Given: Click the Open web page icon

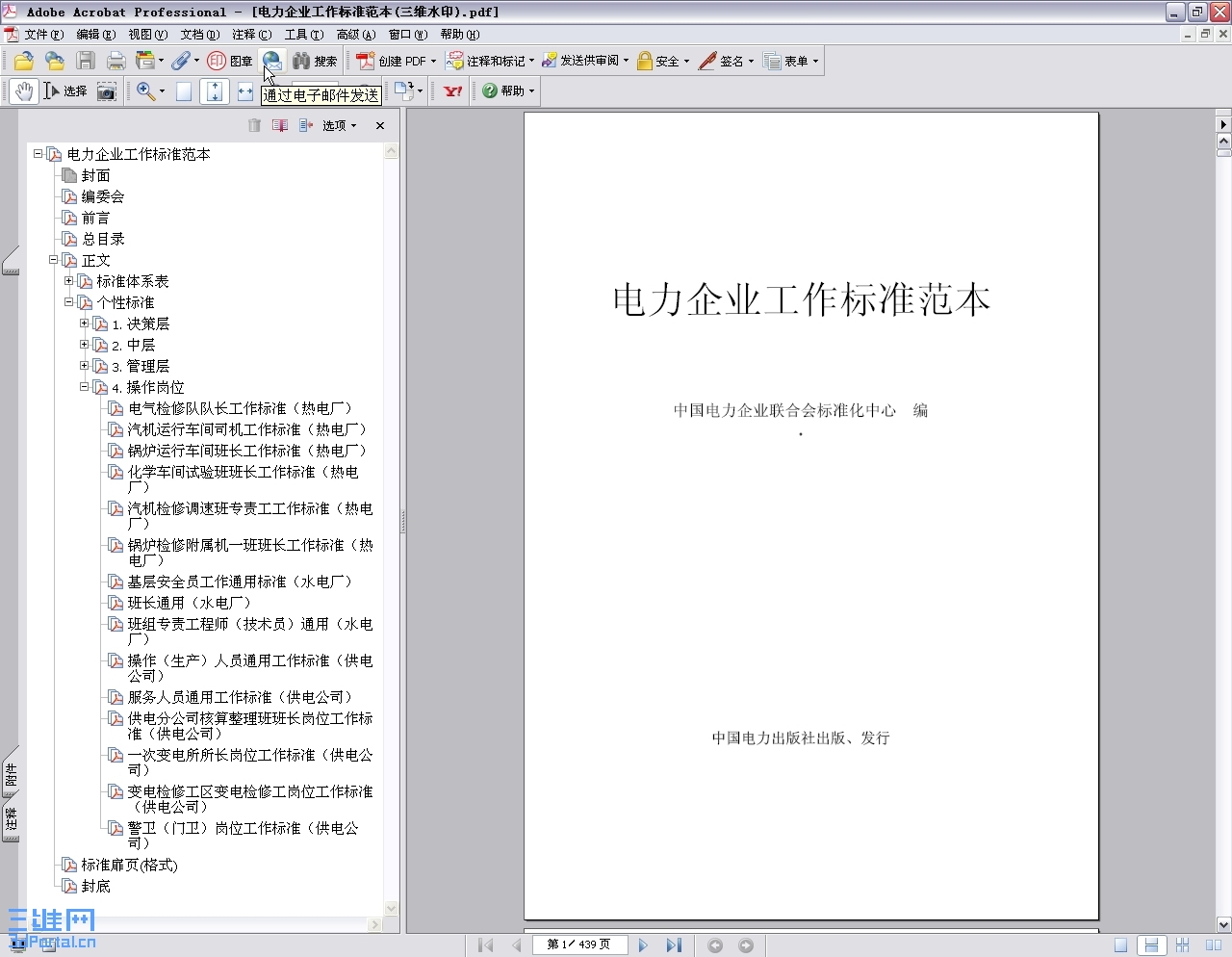Looking at the screenshot, I should click(x=55, y=61).
